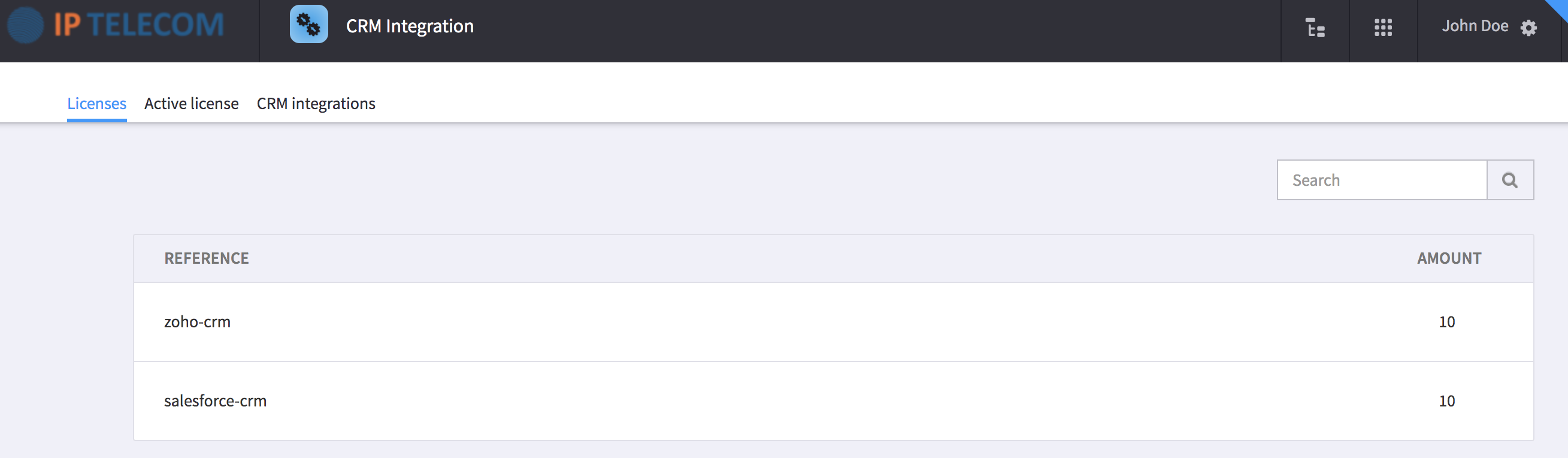
Task: Click the John Doe user name
Action: (1474, 26)
